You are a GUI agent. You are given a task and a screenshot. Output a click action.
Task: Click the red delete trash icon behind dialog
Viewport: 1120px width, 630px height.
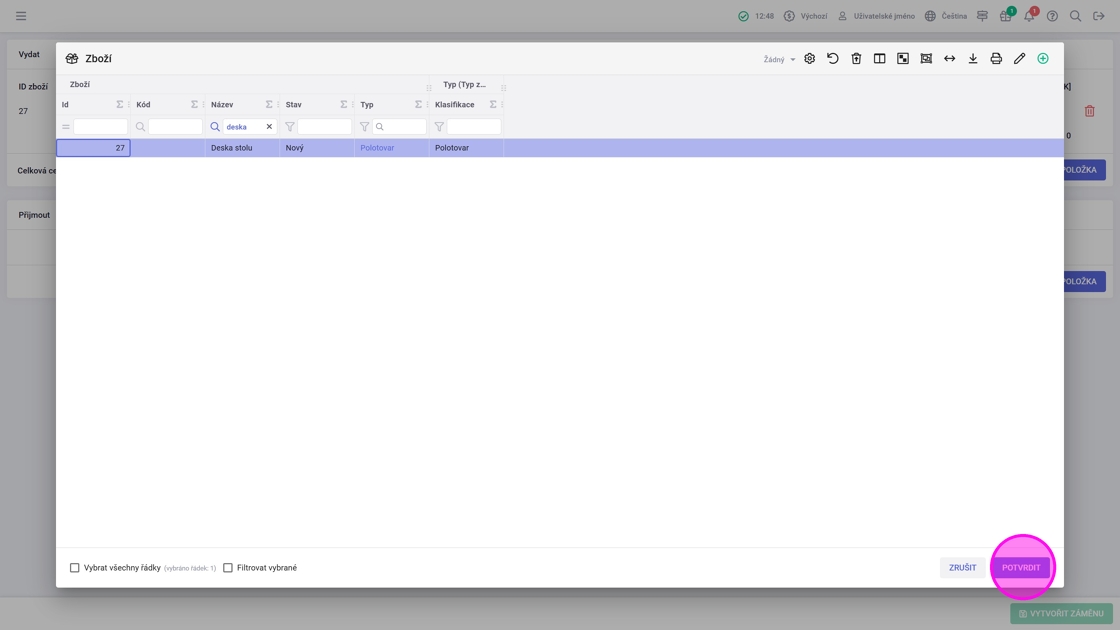1089,111
